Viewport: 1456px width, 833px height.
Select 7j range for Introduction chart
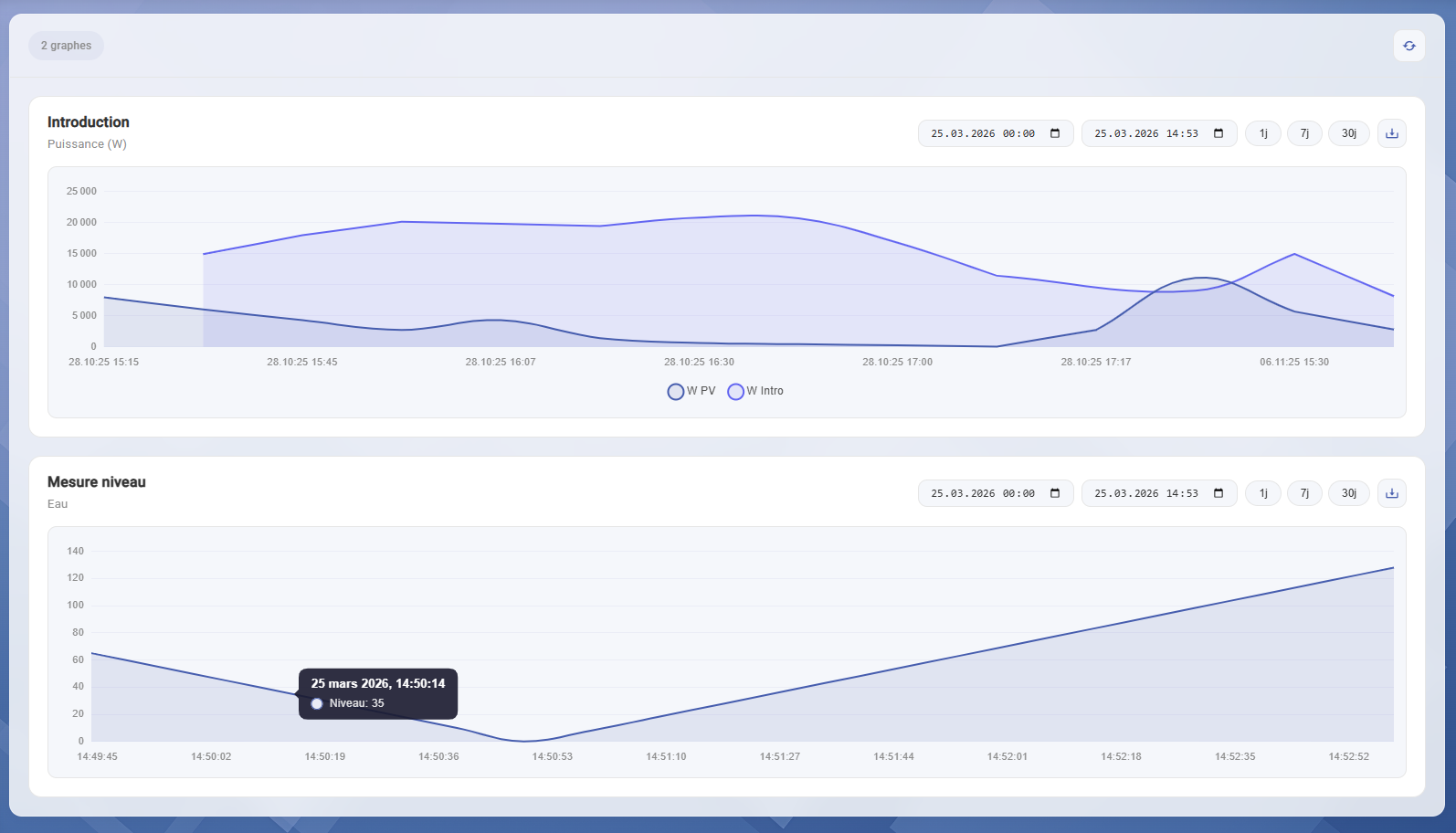pyautogui.click(x=1304, y=133)
